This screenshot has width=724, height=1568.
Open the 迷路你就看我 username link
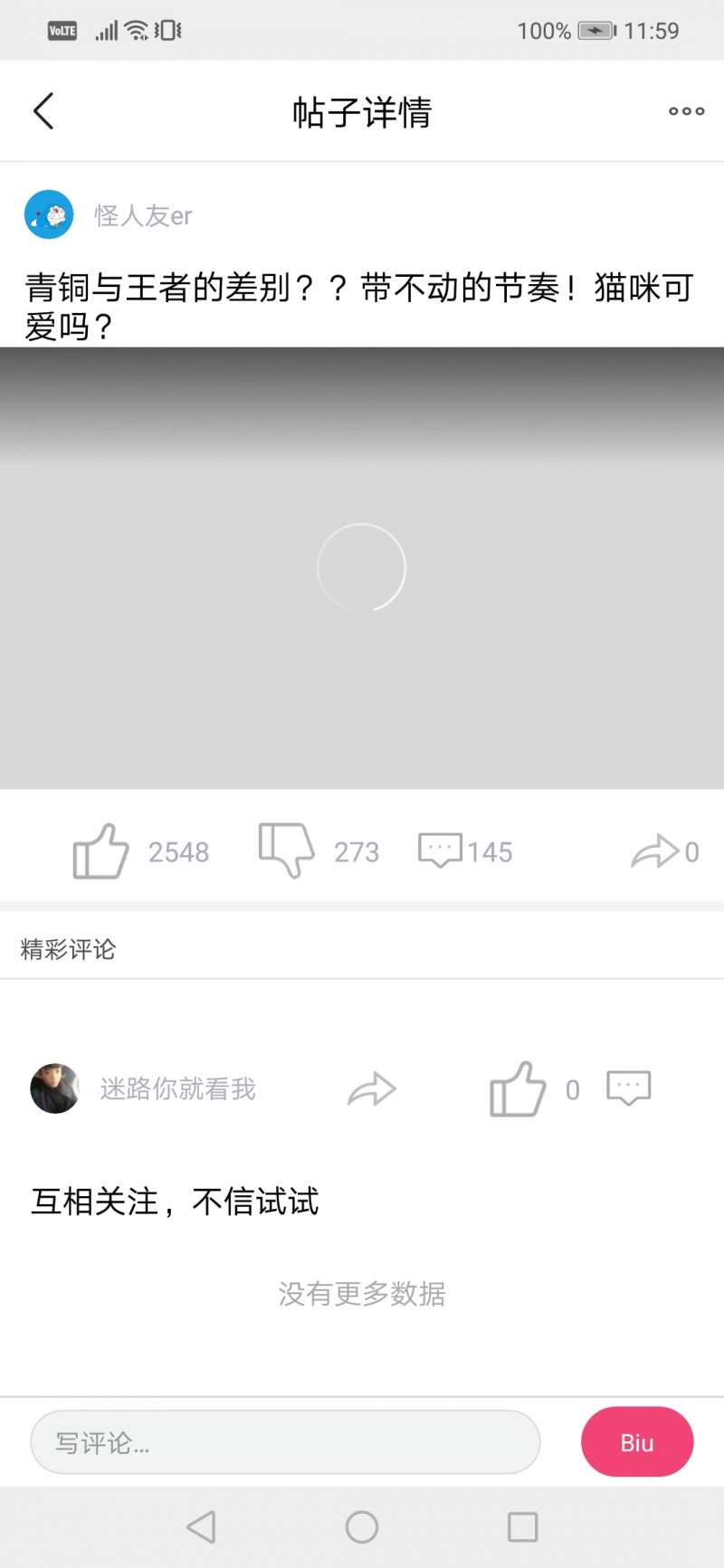click(x=177, y=1088)
